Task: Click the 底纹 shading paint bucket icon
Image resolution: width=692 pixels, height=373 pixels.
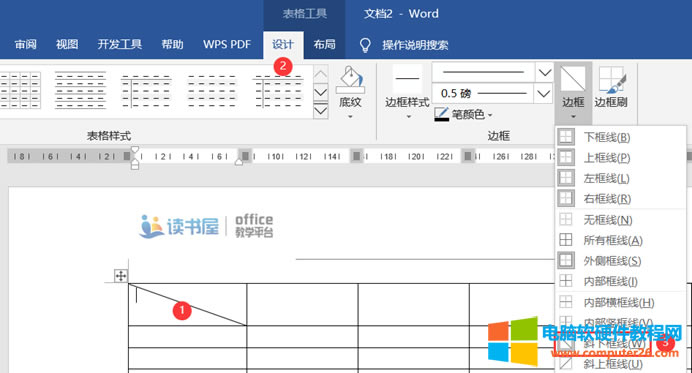Action: point(350,79)
